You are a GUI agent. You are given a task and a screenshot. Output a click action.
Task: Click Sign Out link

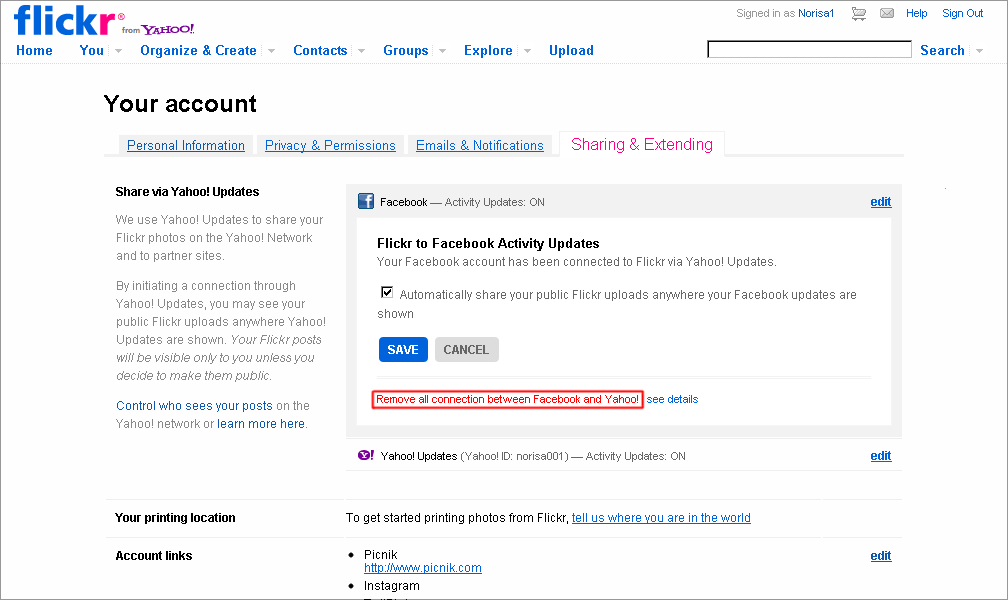point(962,13)
